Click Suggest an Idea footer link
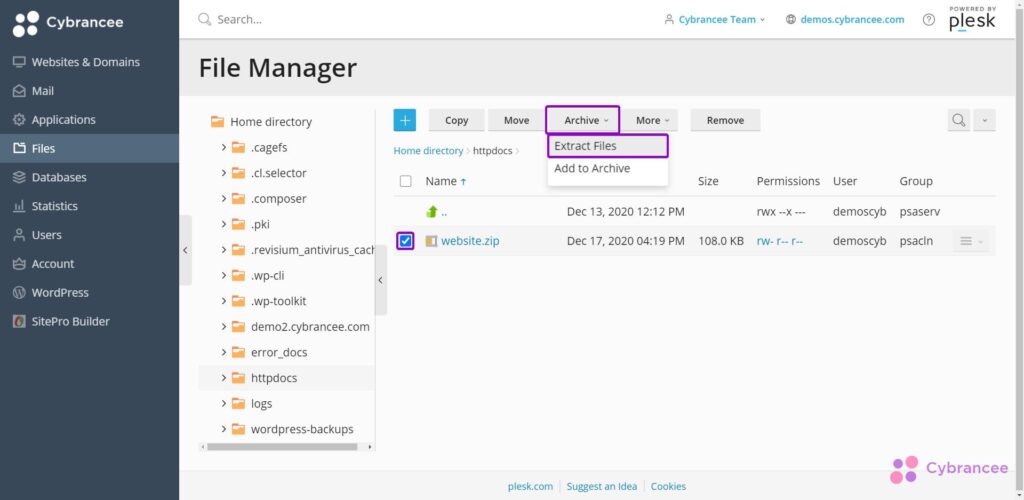This screenshot has height=500, width=1024. coord(601,486)
